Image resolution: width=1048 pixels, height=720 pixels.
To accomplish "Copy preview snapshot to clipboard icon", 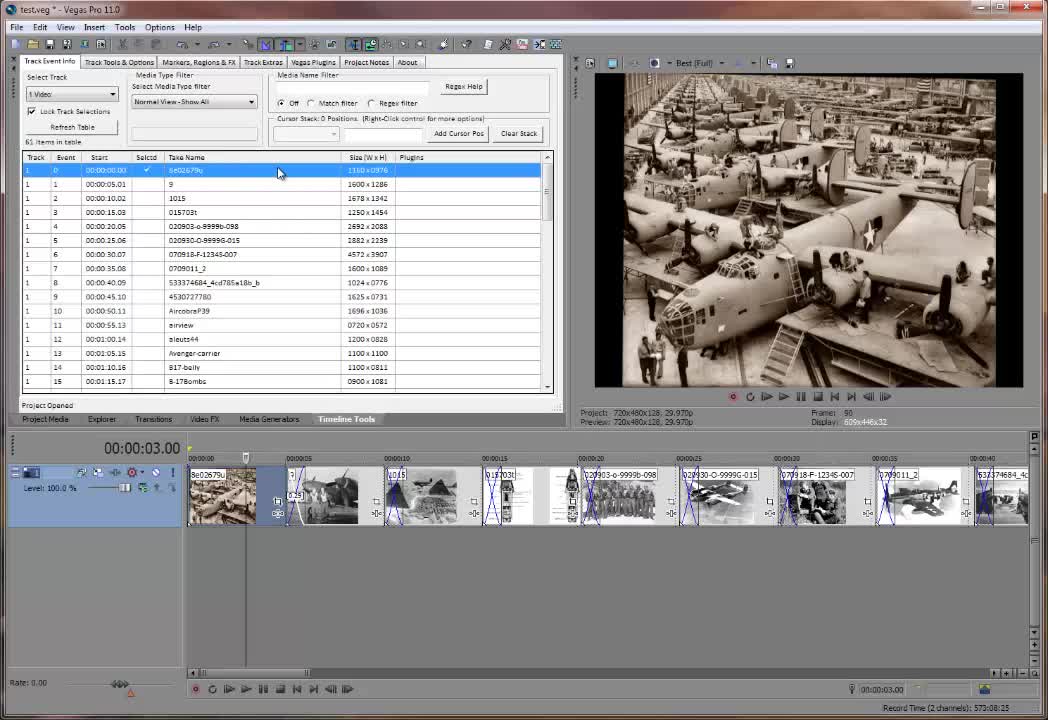I will 773,63.
